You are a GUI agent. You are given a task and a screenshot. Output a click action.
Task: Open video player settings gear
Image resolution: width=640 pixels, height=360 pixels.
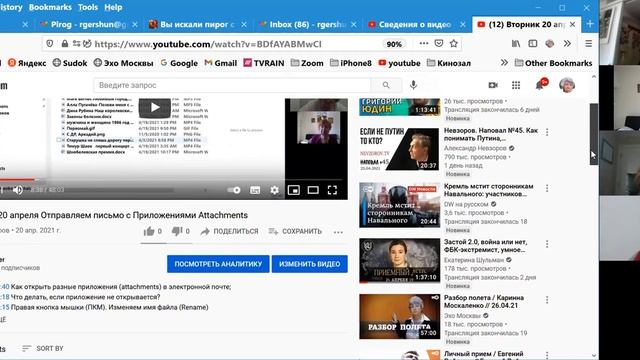275,190
